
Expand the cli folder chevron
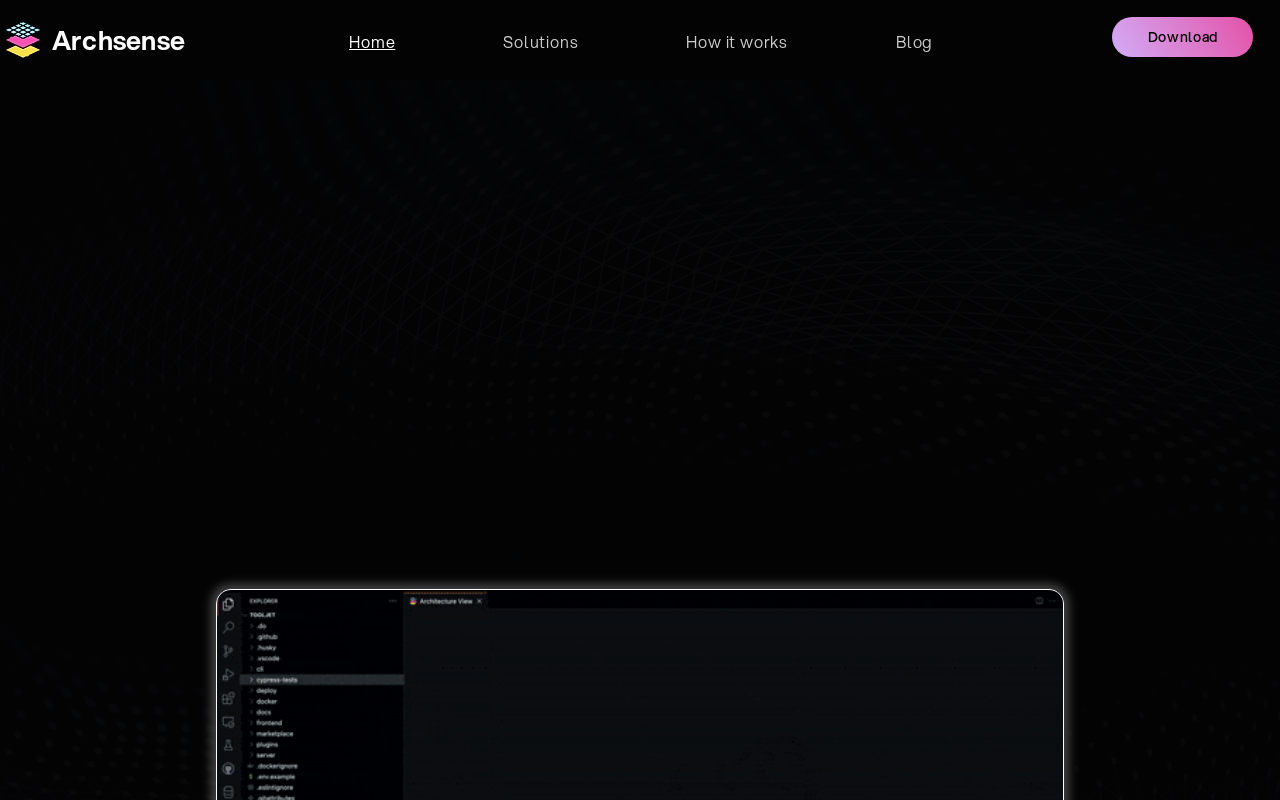[x=251, y=669]
